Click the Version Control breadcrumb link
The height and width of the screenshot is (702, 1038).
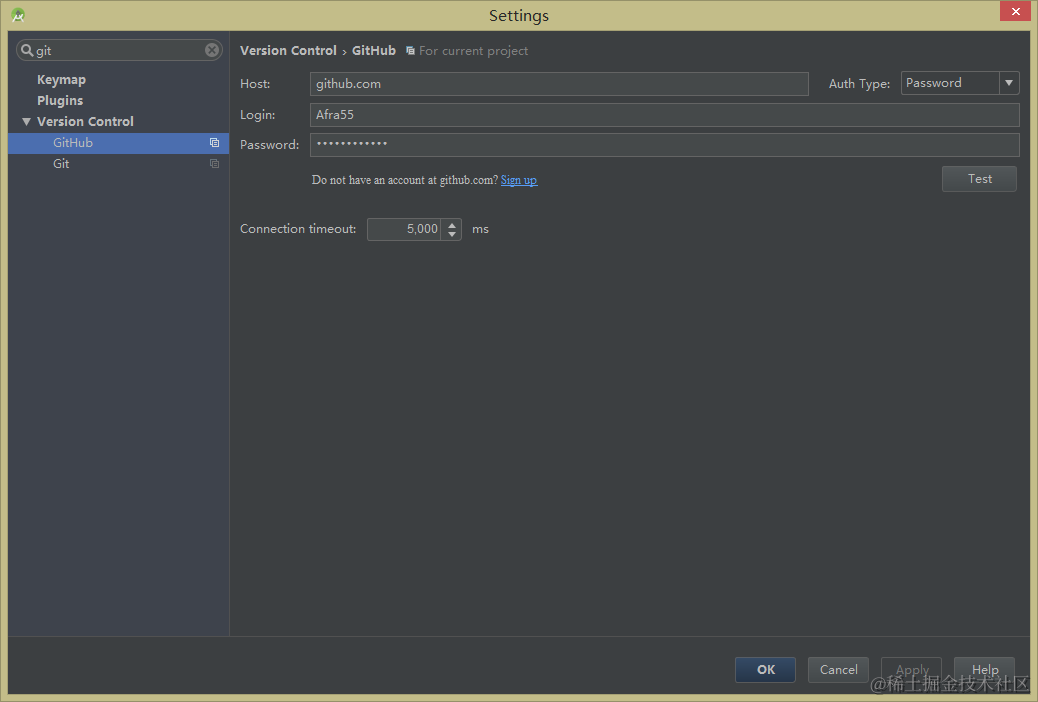(288, 50)
